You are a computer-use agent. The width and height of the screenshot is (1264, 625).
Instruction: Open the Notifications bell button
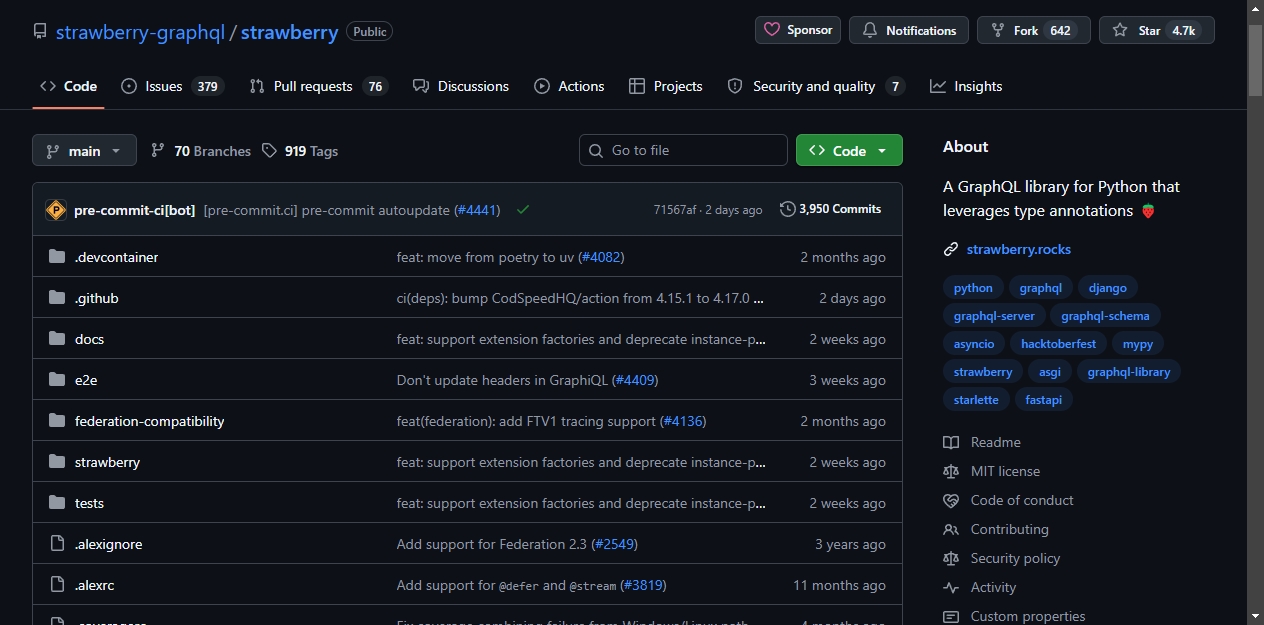[909, 30]
